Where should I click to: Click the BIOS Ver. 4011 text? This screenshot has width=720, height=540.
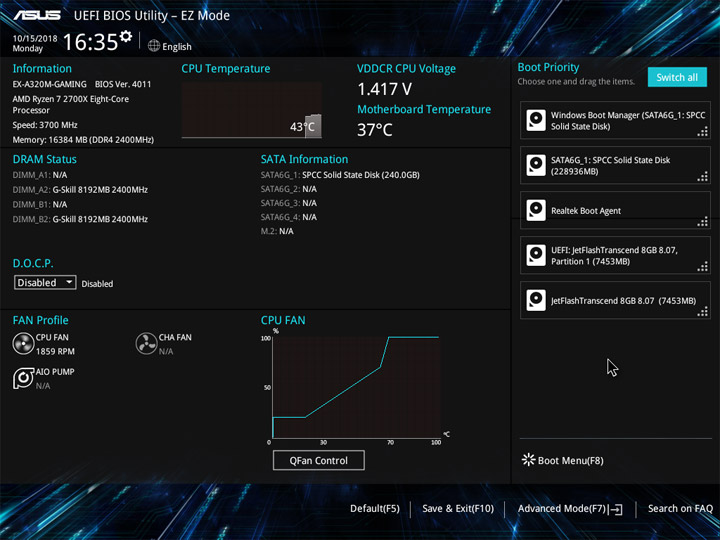[123, 84]
